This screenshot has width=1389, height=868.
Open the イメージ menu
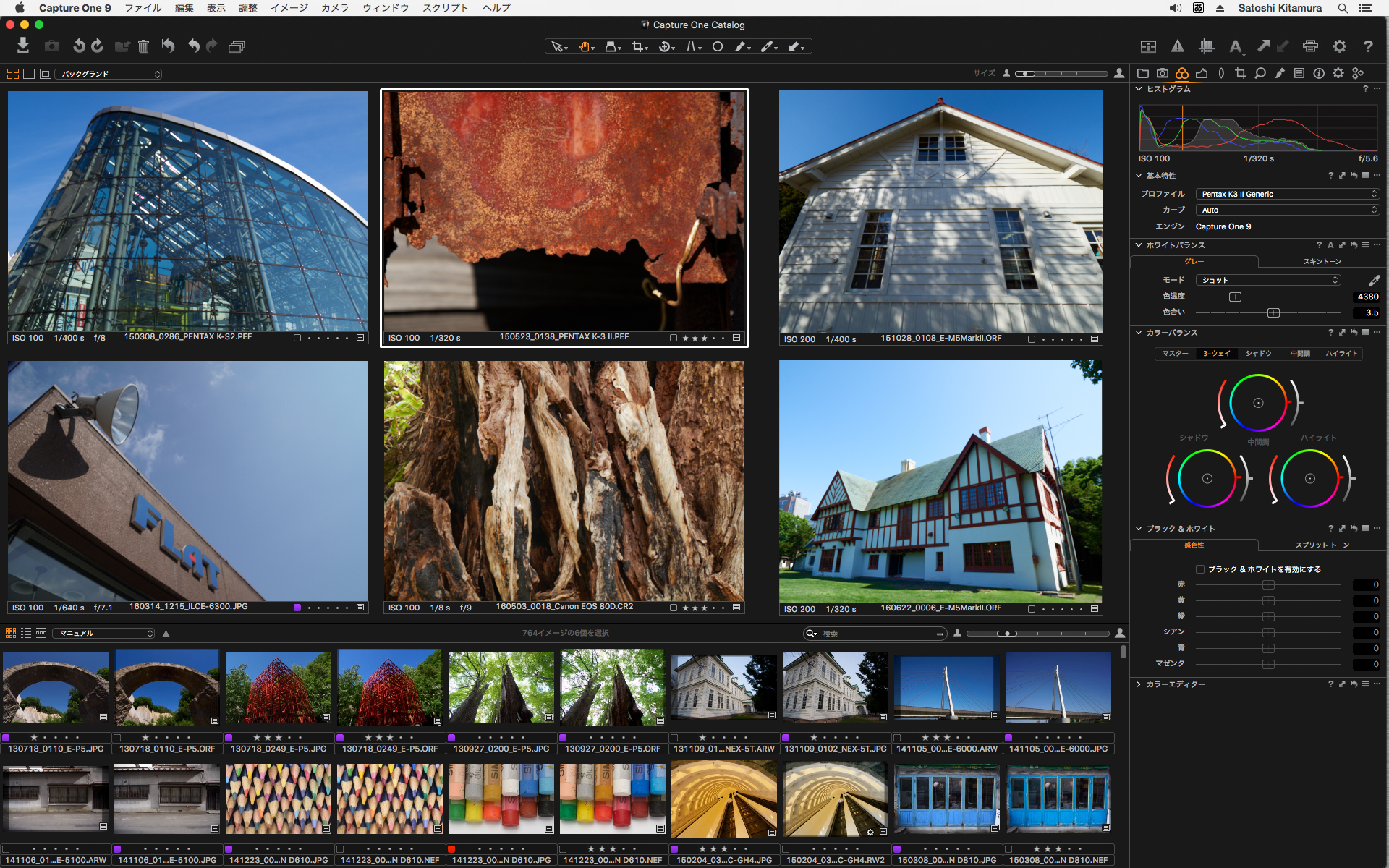289,8
